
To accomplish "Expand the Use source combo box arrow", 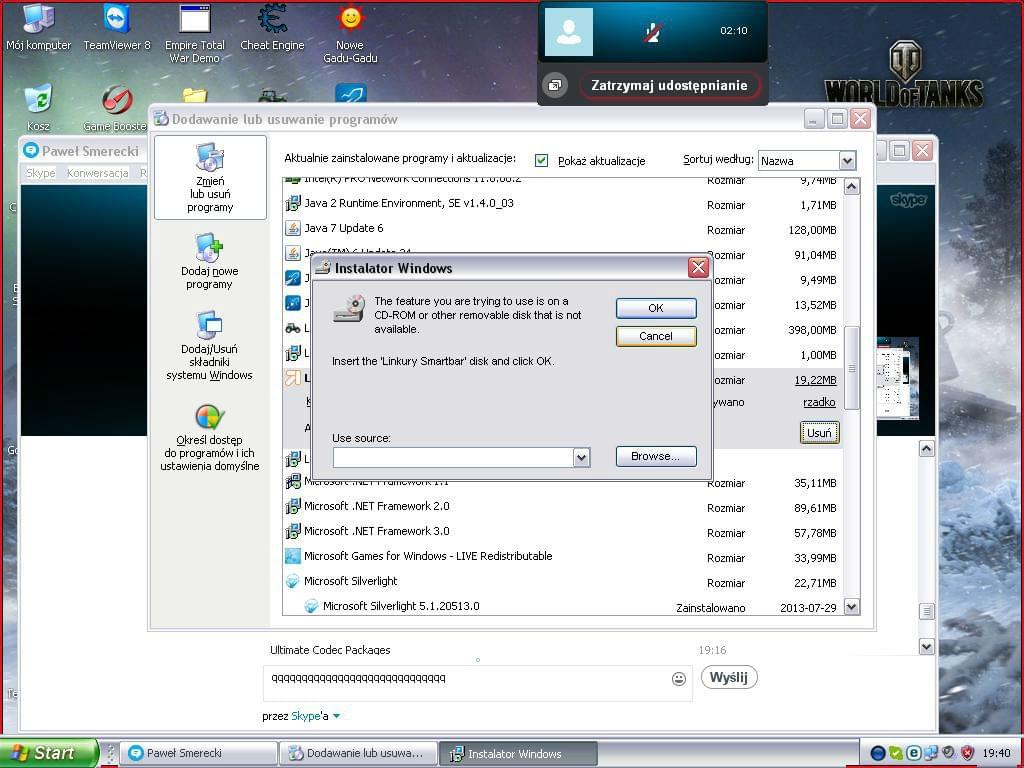I will point(581,457).
